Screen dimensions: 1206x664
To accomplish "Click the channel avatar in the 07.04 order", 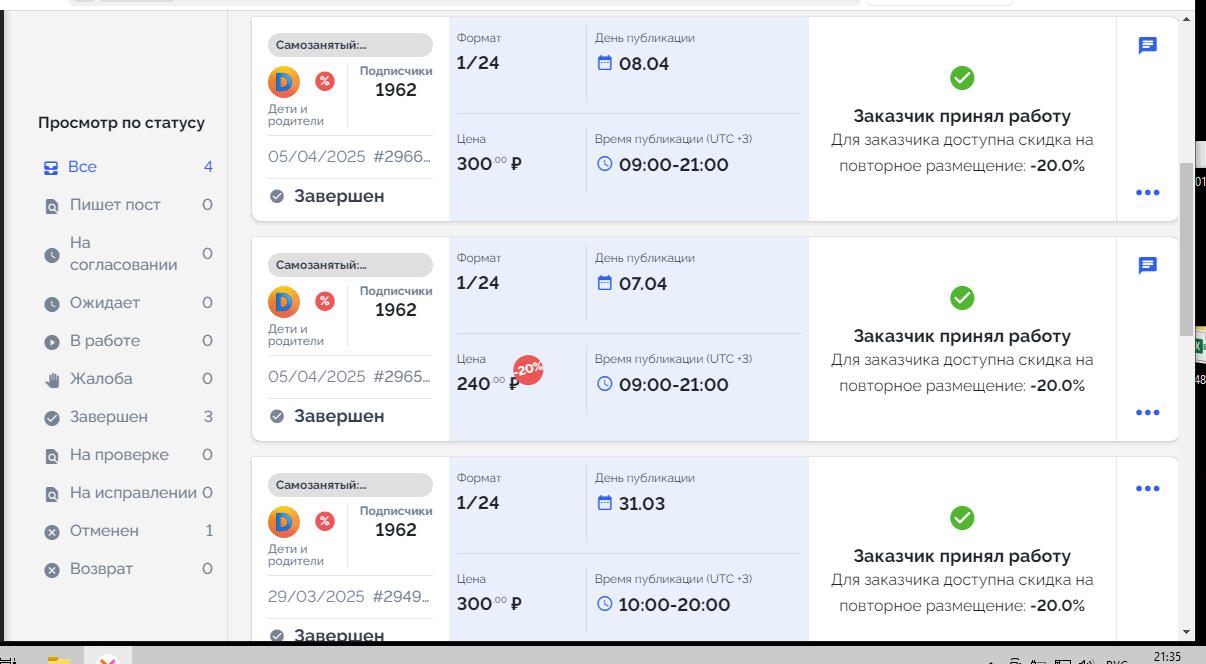I will 284,302.
